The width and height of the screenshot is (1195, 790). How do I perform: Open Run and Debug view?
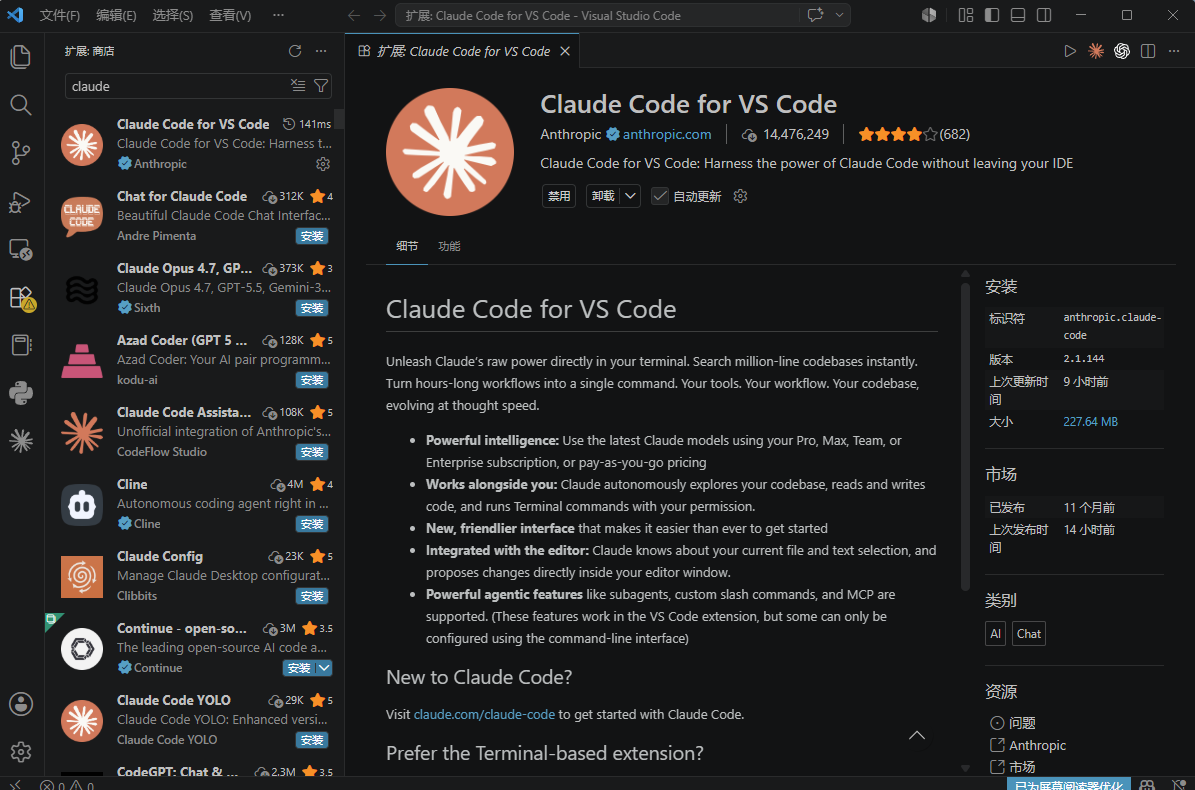[x=21, y=202]
